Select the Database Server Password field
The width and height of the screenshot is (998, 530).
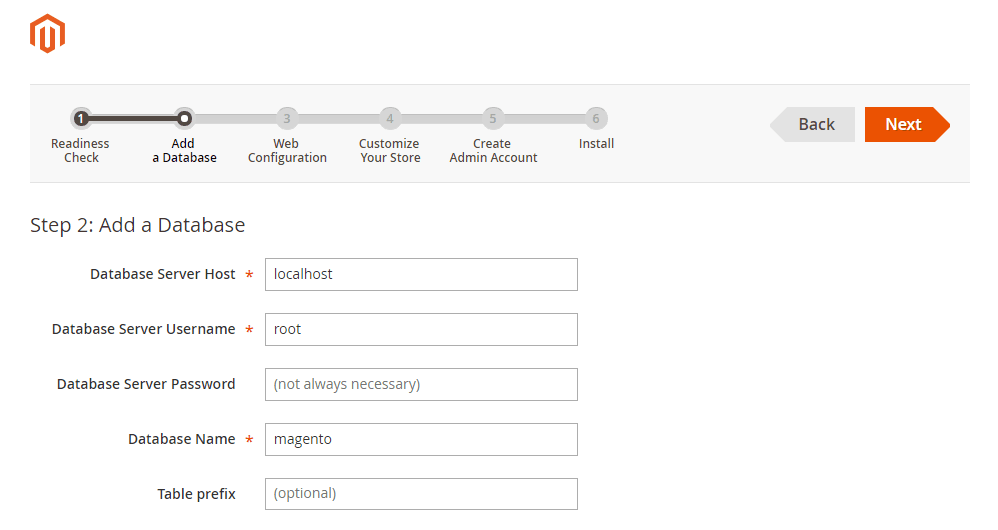(421, 384)
